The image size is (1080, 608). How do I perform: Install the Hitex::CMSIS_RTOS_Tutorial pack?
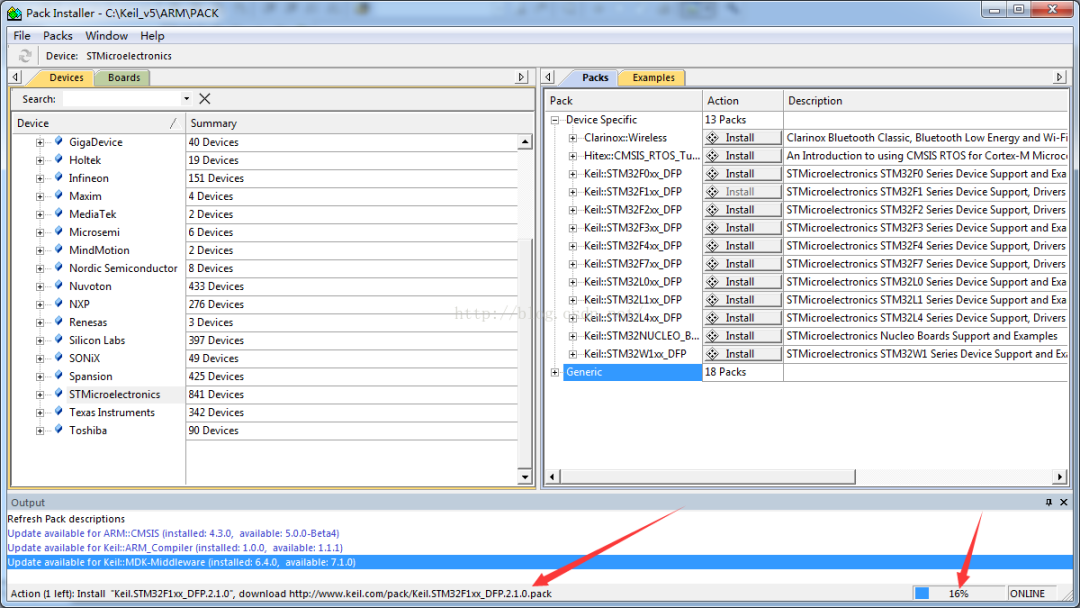coord(742,156)
